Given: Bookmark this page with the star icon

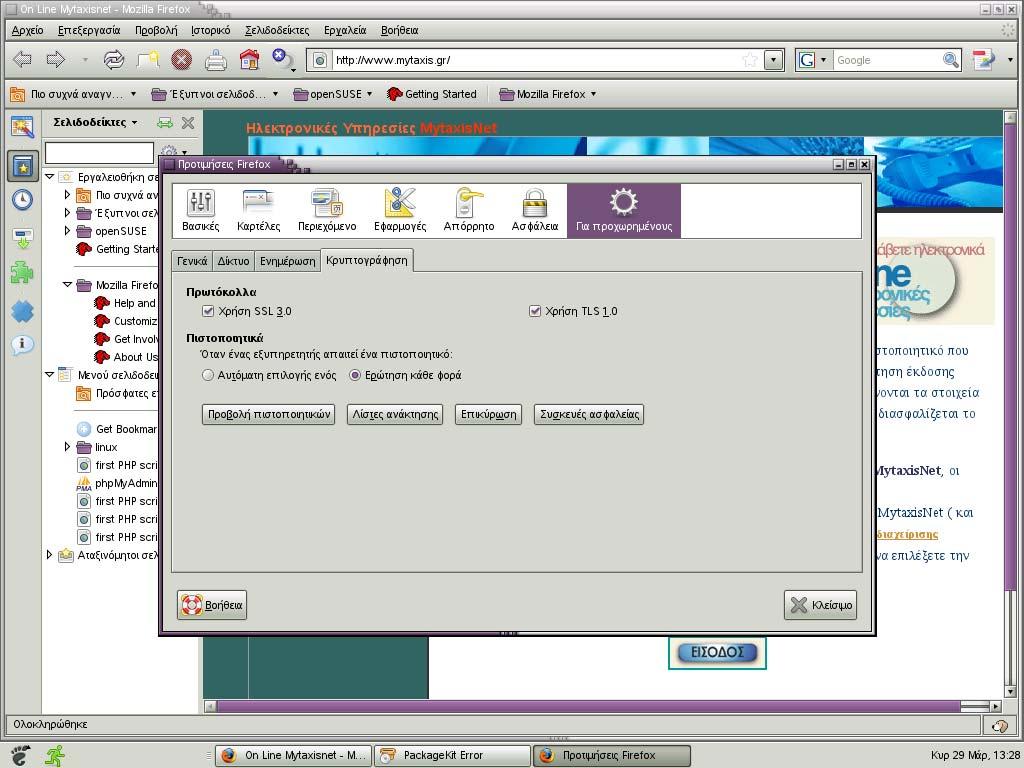Looking at the screenshot, I should 750,60.
